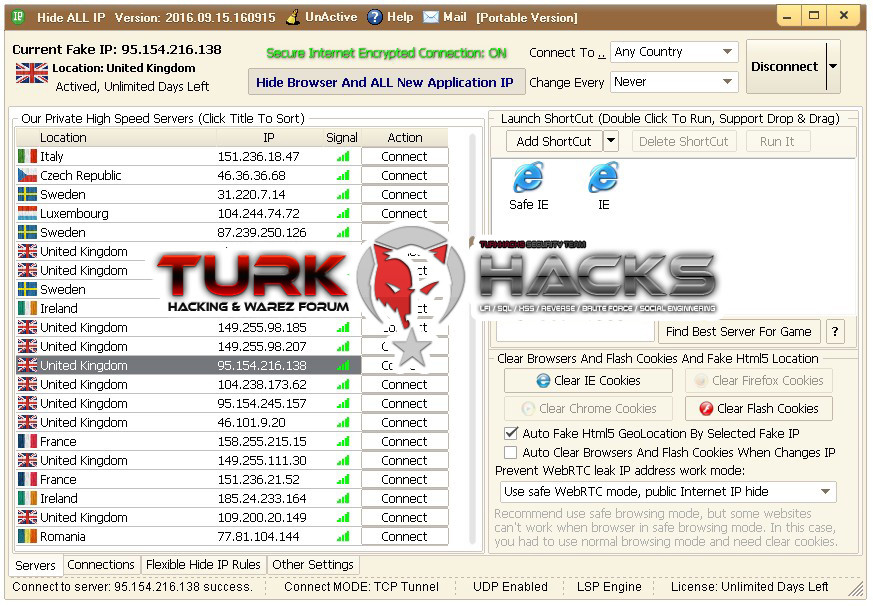Screen dimensions: 873x606
Task: Select IP 104.238.173.62 in the list
Action: (x=262, y=384)
